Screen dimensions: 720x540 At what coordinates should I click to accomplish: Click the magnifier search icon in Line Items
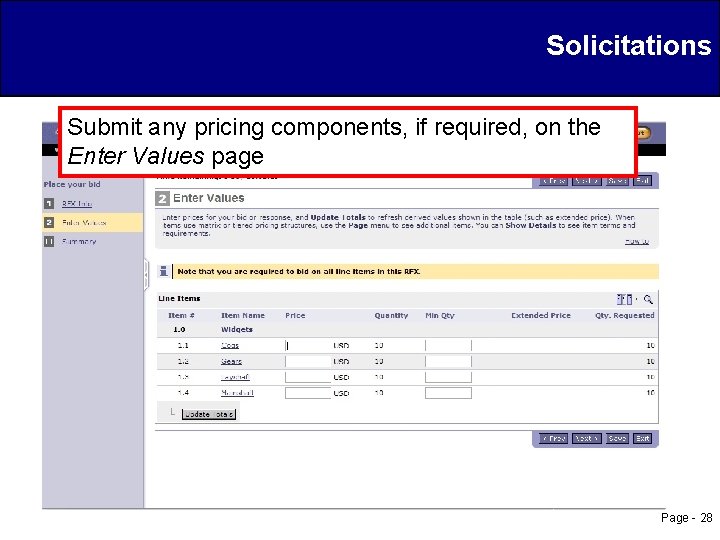pyautogui.click(x=648, y=299)
